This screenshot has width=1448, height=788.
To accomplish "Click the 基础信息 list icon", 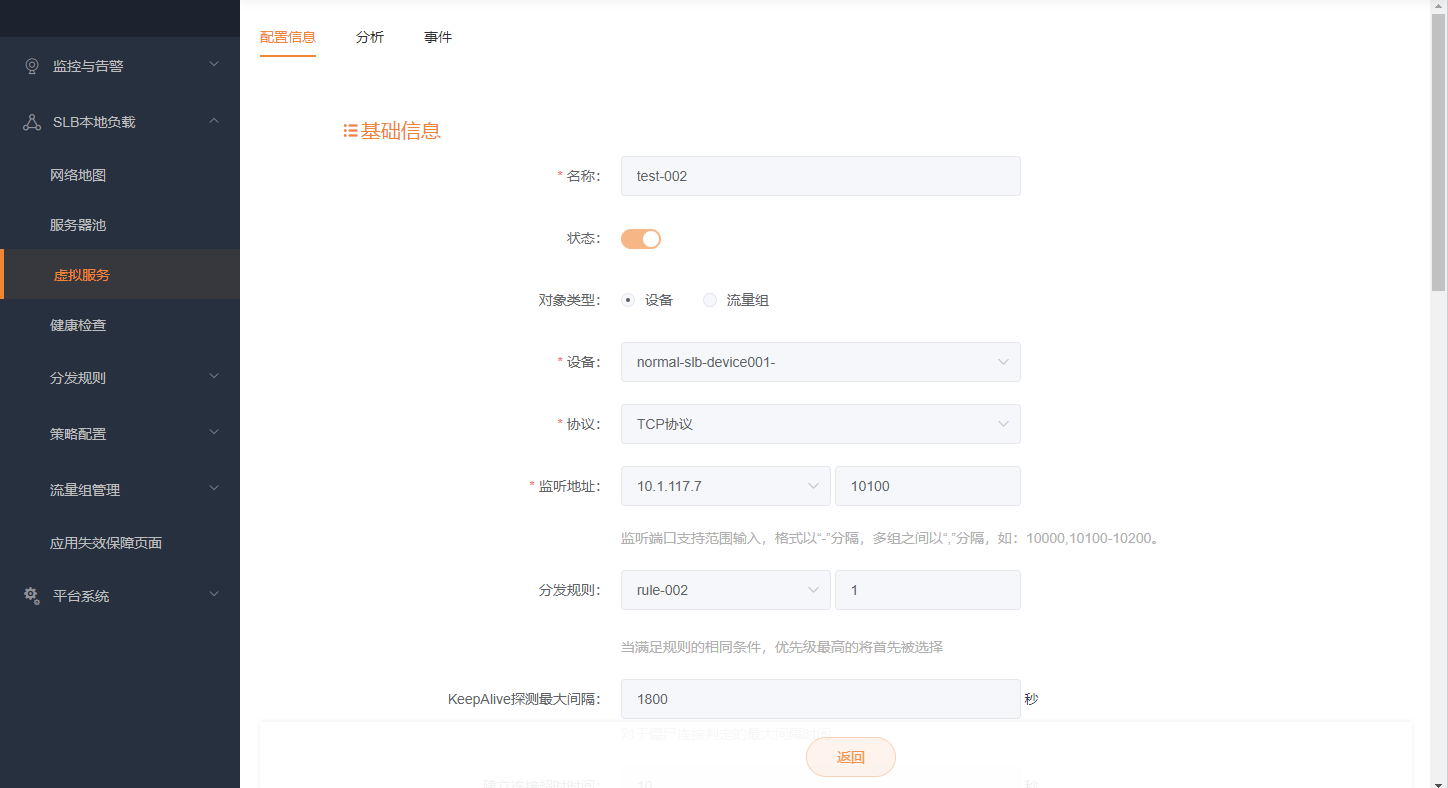I will [349, 130].
